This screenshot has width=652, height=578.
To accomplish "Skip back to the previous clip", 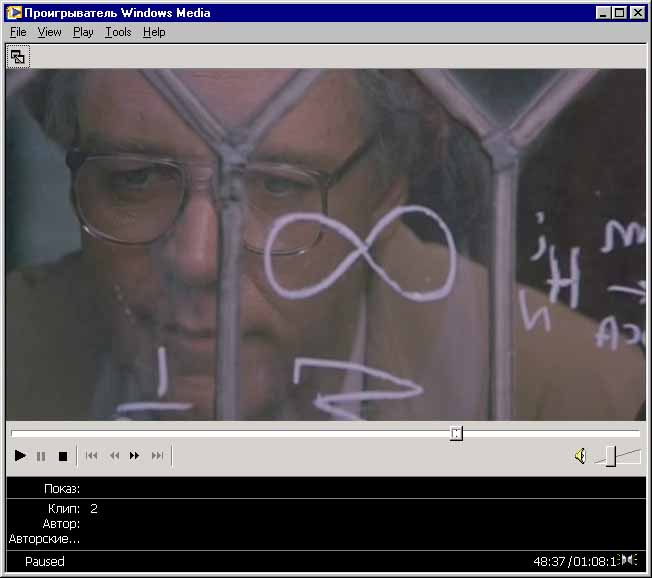I will coord(91,456).
